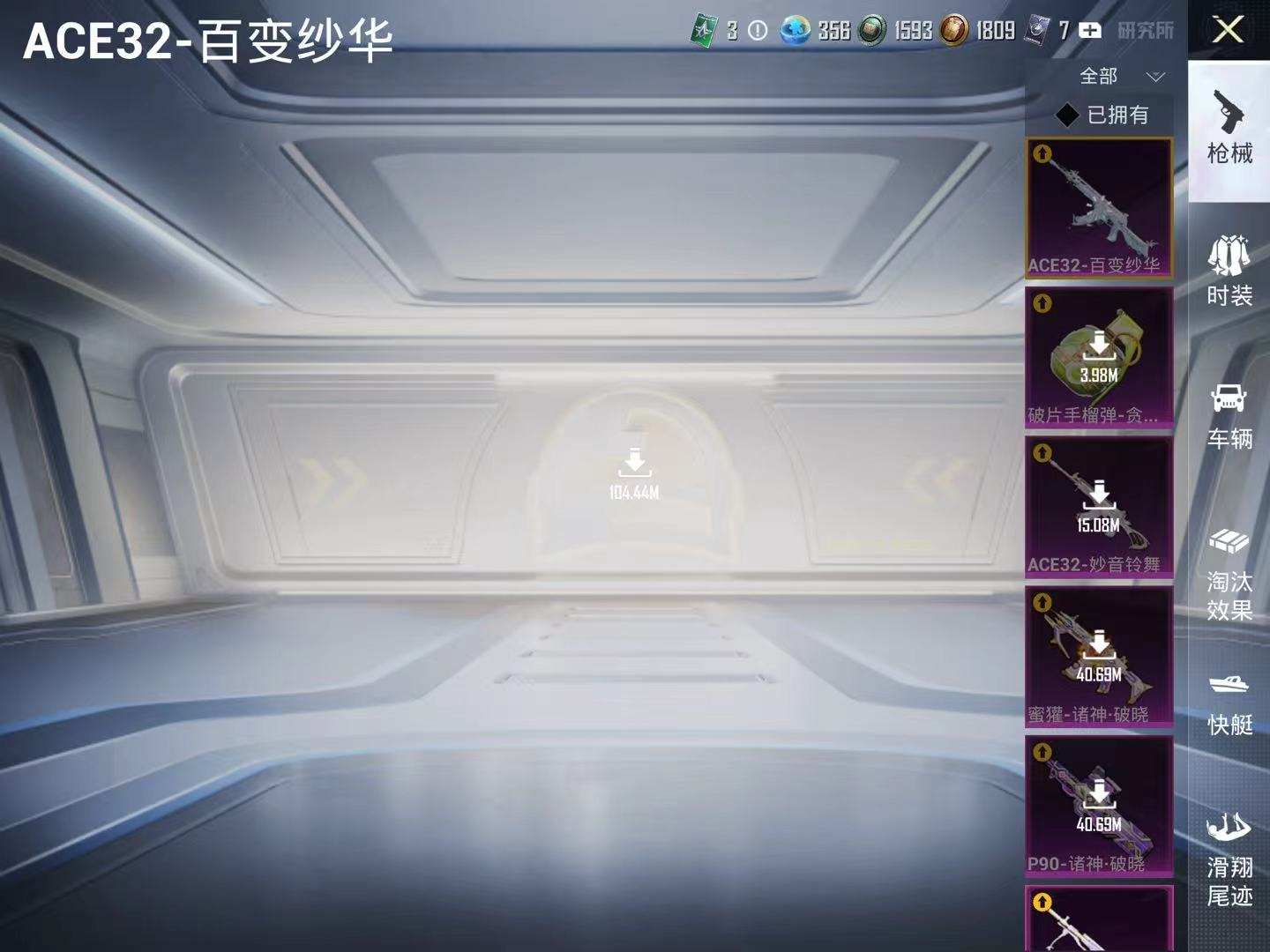Open the 研究所 lab menu item
The width and height of the screenshot is (1270, 952).
pyautogui.click(x=1145, y=29)
